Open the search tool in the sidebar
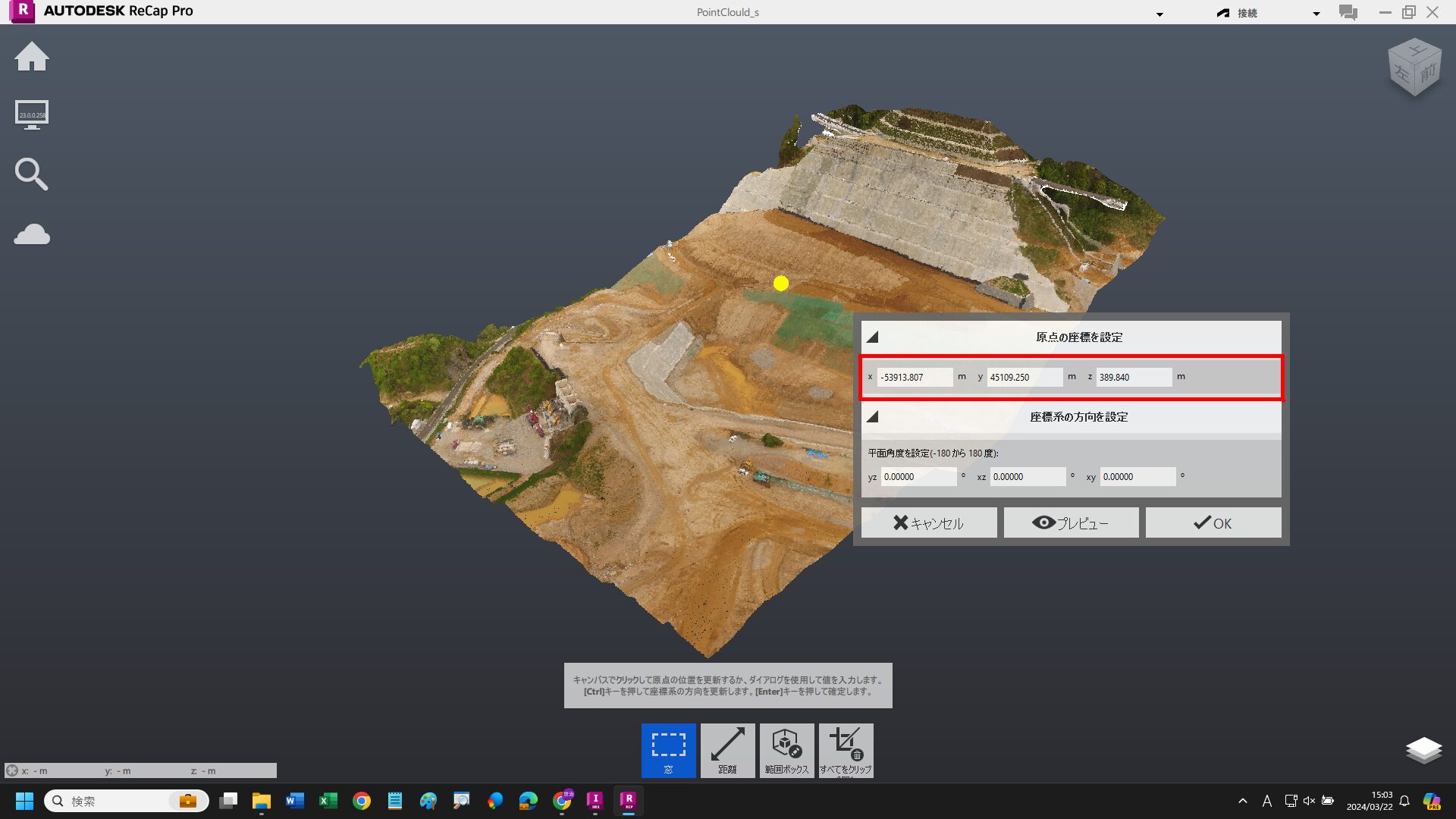 [32, 174]
